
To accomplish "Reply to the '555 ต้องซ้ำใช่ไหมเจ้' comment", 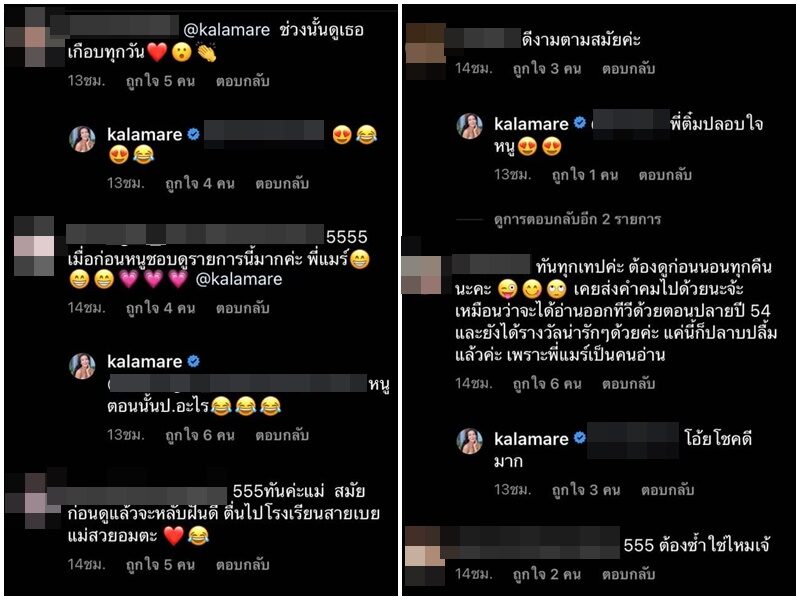I will [x=628, y=574].
